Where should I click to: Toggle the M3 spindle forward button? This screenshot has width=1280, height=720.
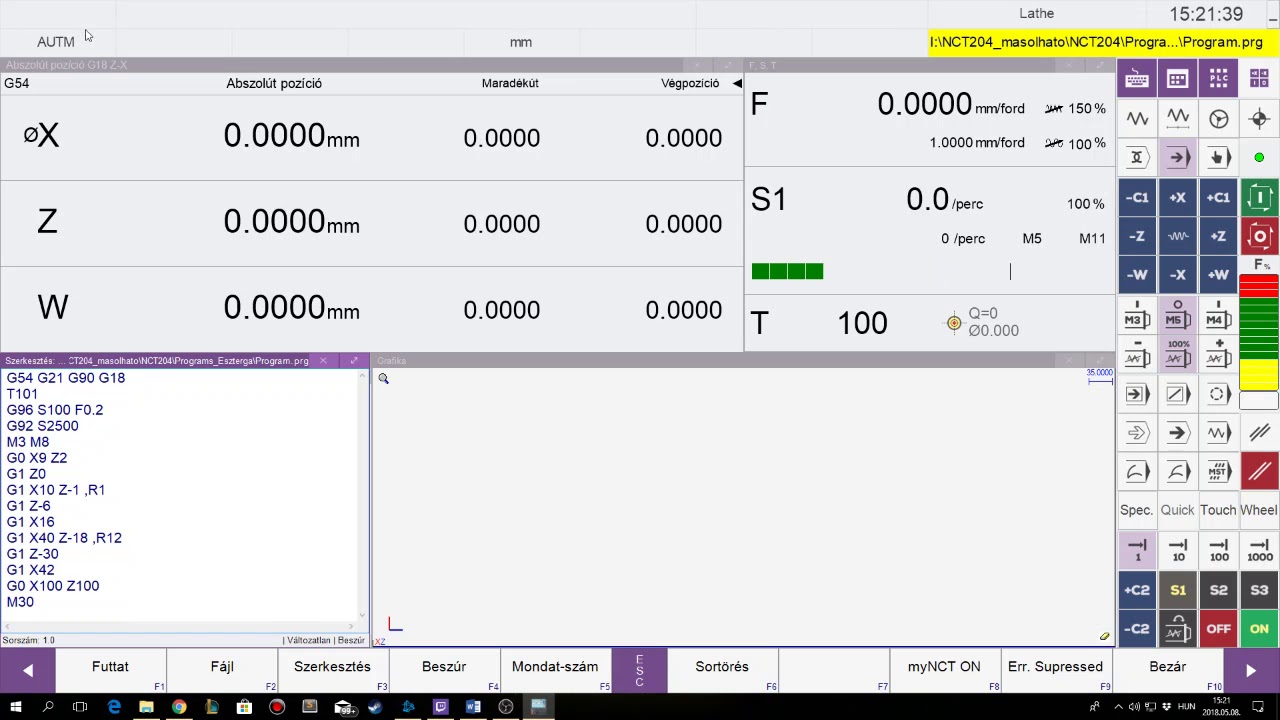pyautogui.click(x=1137, y=314)
